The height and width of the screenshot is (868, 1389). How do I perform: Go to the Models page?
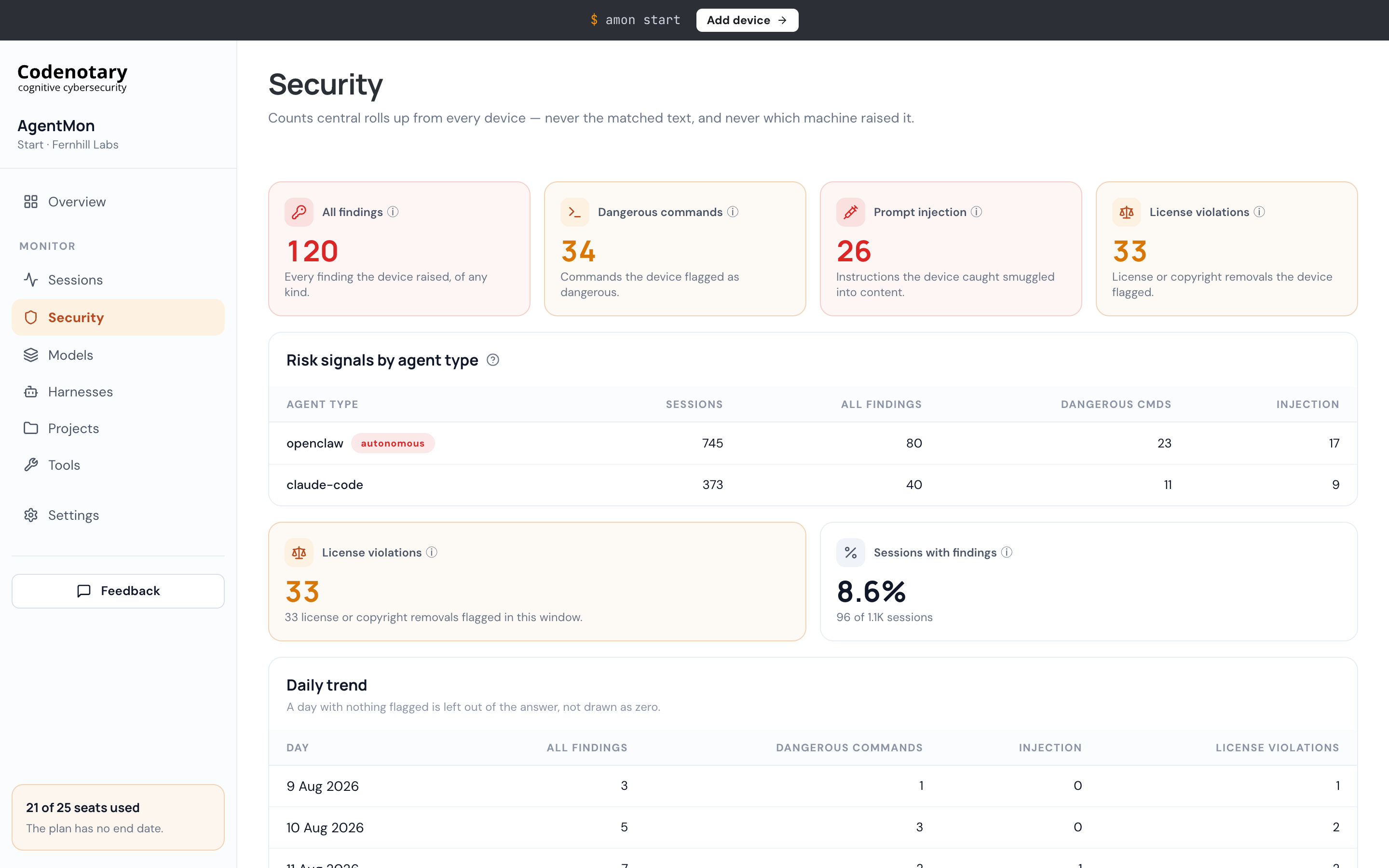coord(118,355)
